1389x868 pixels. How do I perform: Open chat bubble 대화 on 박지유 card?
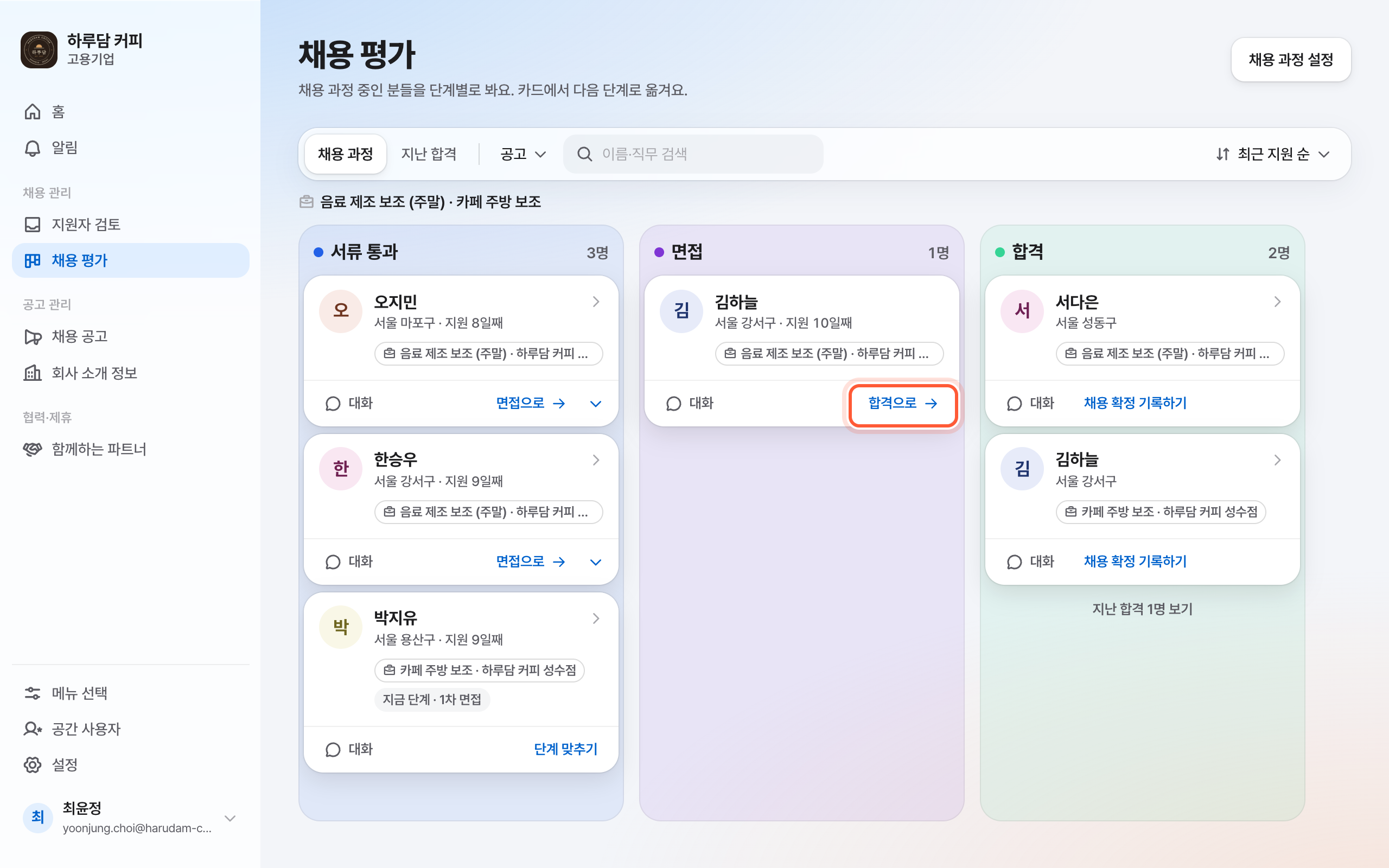(349, 749)
